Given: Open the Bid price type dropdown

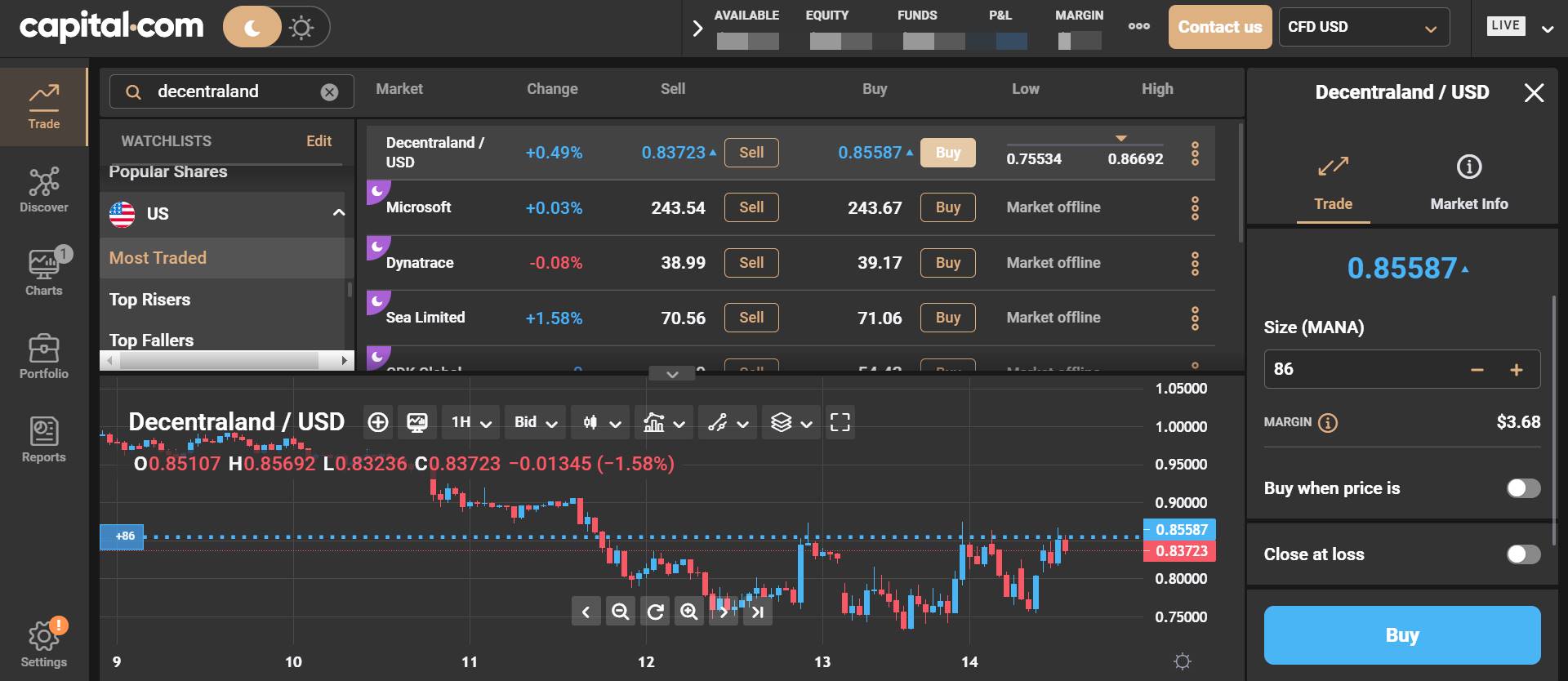Looking at the screenshot, I should point(535,422).
